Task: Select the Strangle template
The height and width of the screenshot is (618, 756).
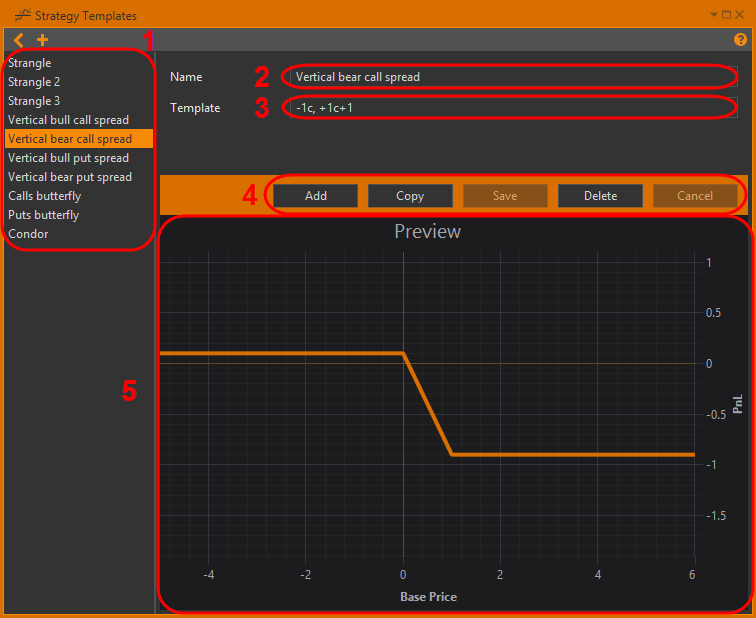Action: pyautogui.click(x=30, y=63)
